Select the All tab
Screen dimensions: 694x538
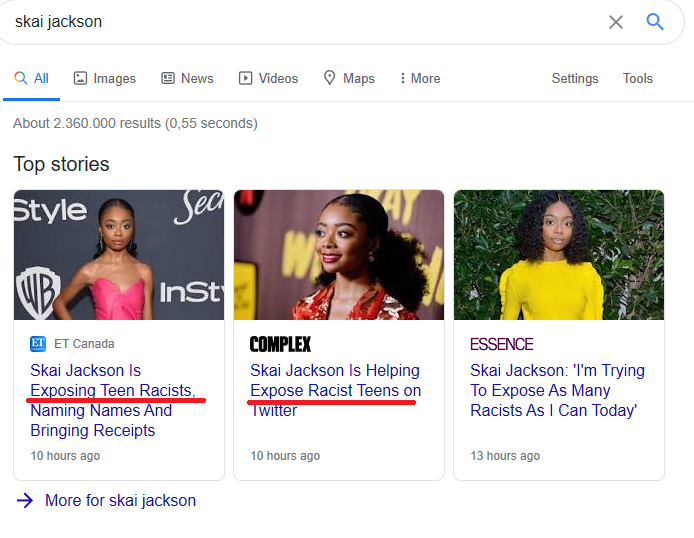click(31, 78)
